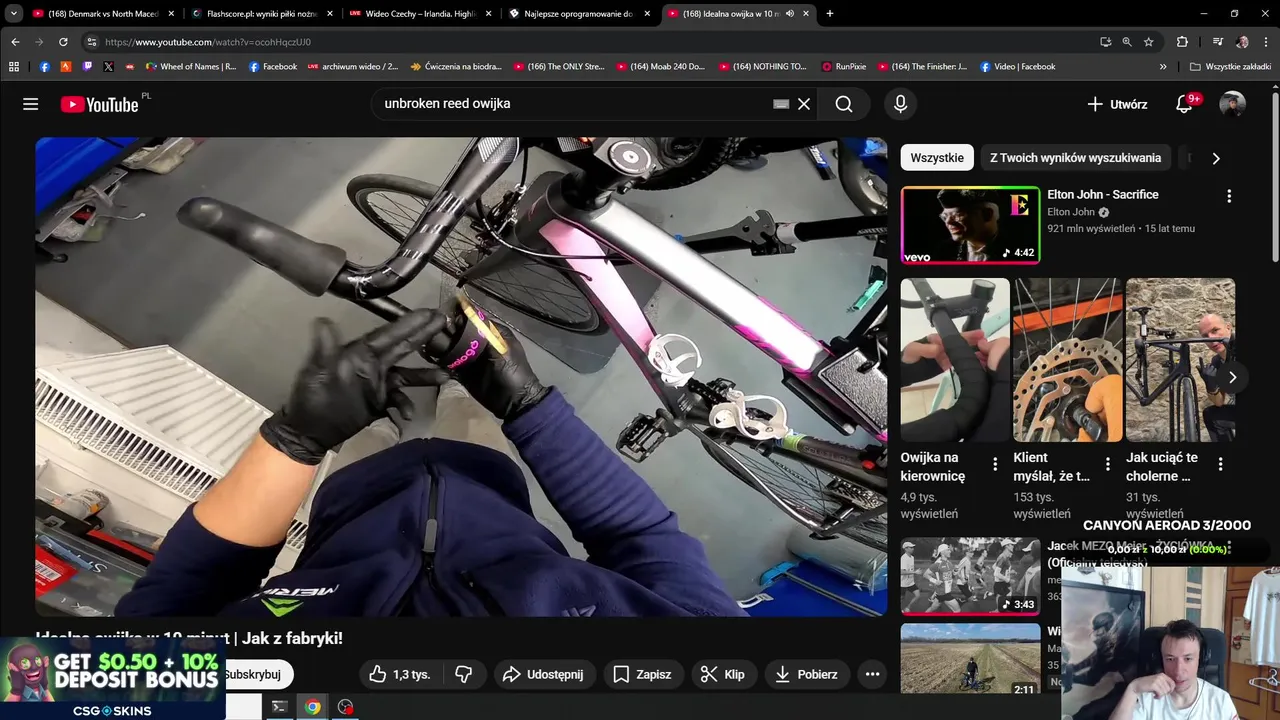This screenshot has width=1280, height=720.
Task: Open options menu for Elton John Sacrifice
Action: tap(1229, 196)
